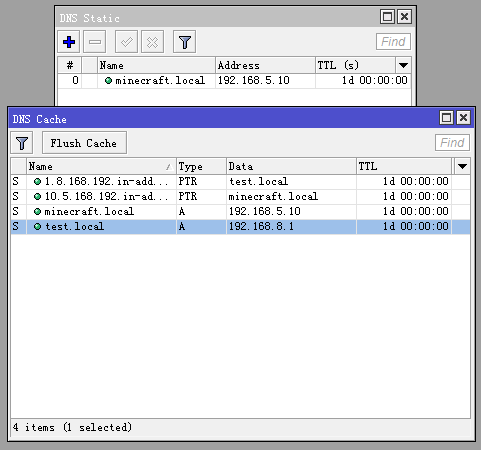This screenshot has width=481, height=450.
Task: Select the 10.5.168.192.in-addr PTR cache row
Action: point(240,197)
